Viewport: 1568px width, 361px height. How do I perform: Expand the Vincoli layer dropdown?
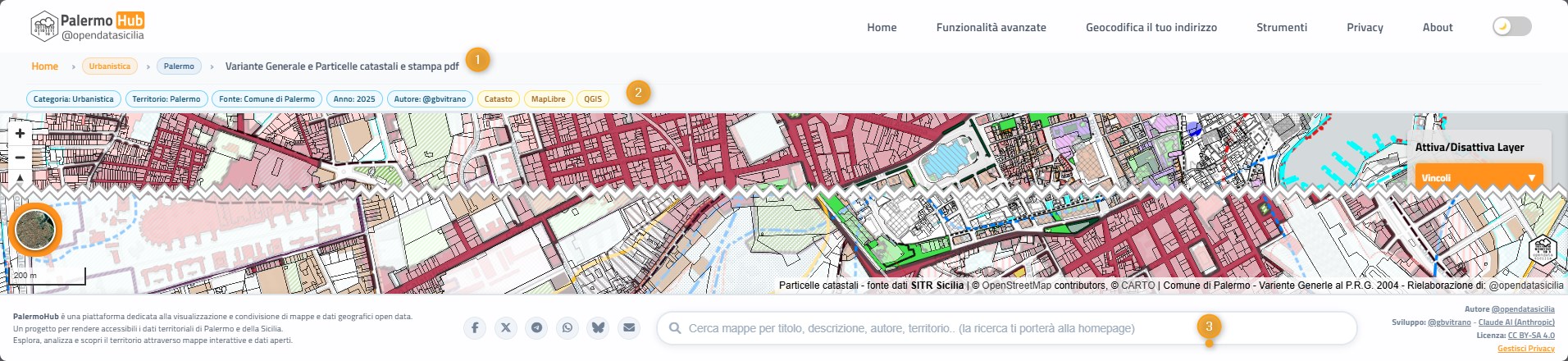pyautogui.click(x=1479, y=177)
